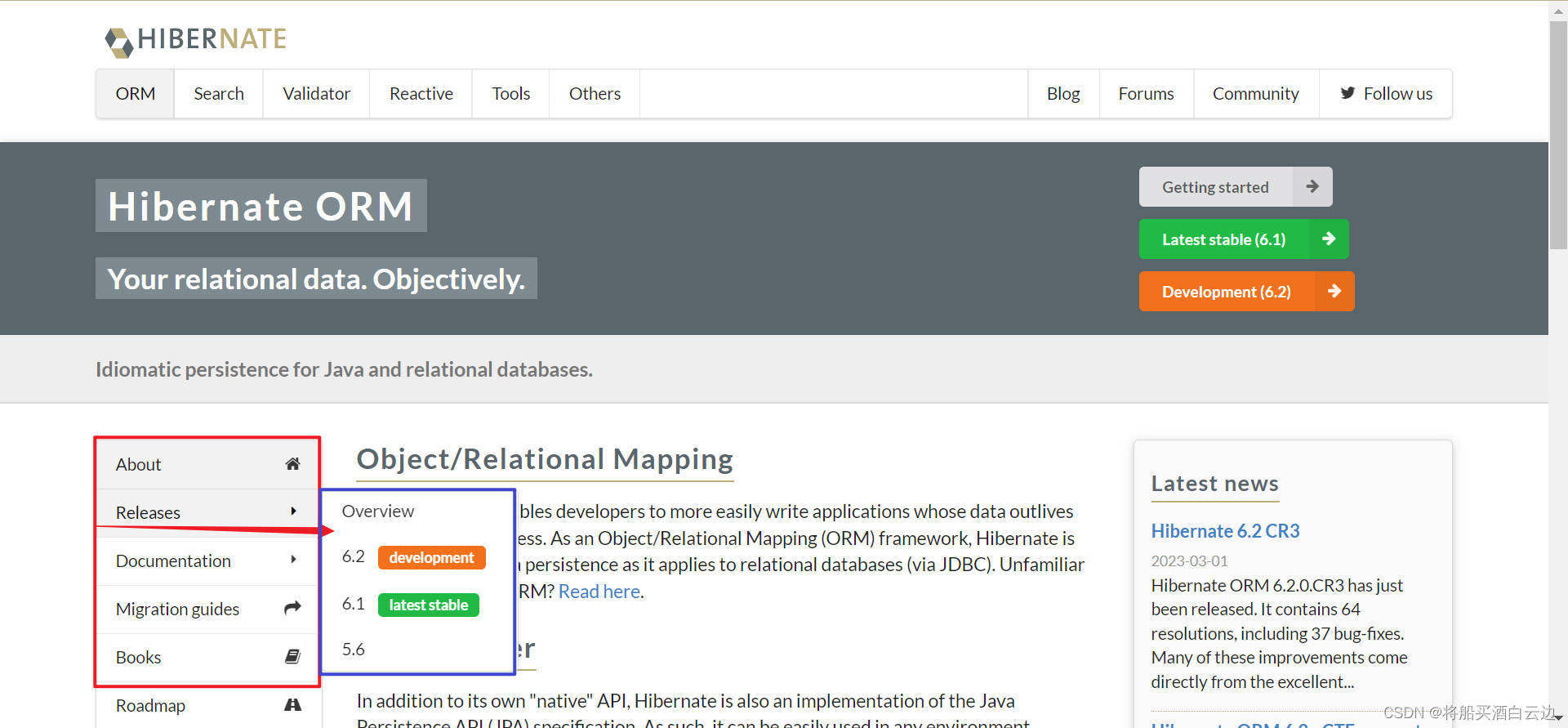Click the arrow icon on Getting started
1568x728 pixels.
1312,186
